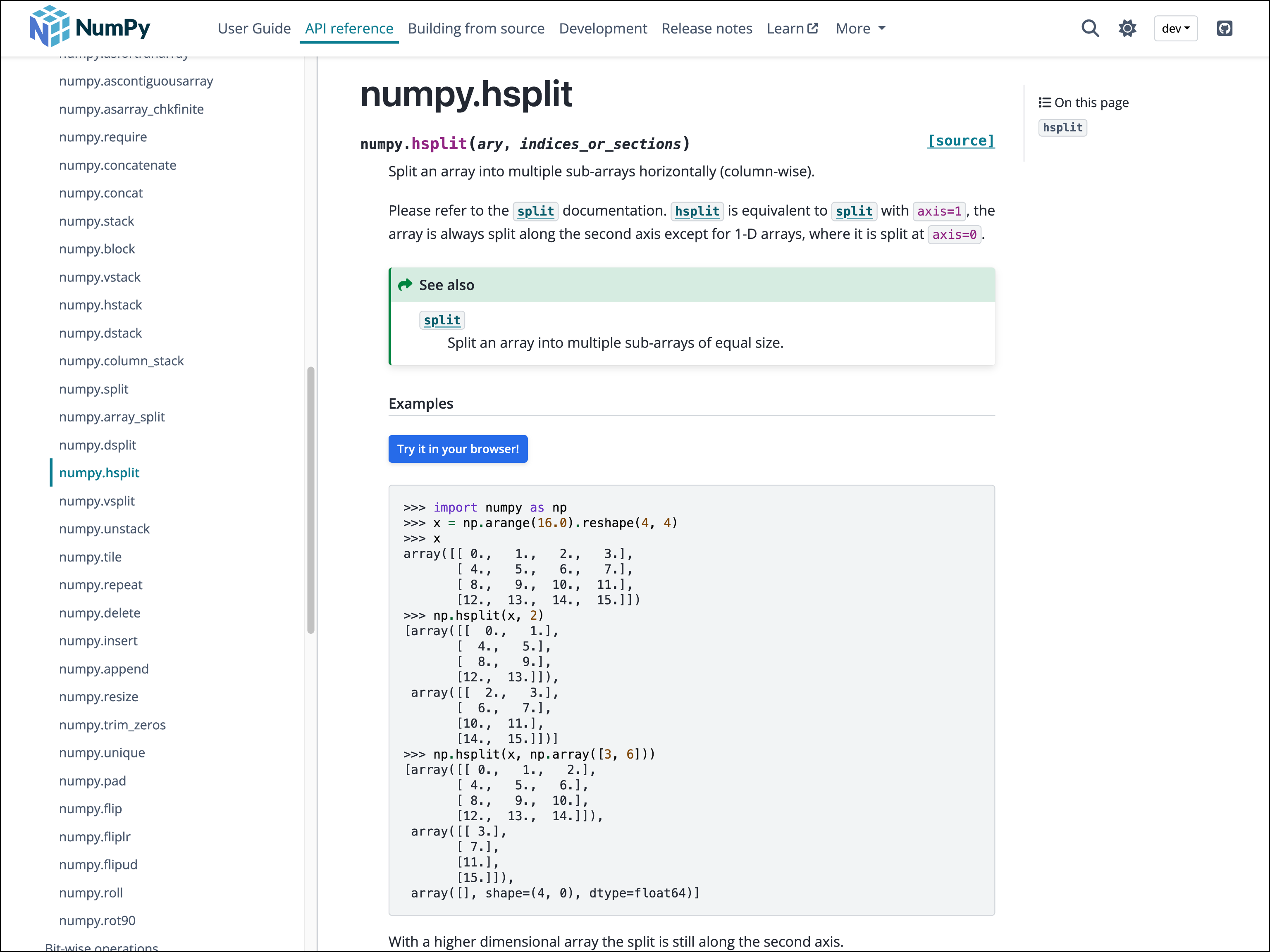The image size is (1270, 952).
Task: View the [source] link for hsplit
Action: pos(960,140)
